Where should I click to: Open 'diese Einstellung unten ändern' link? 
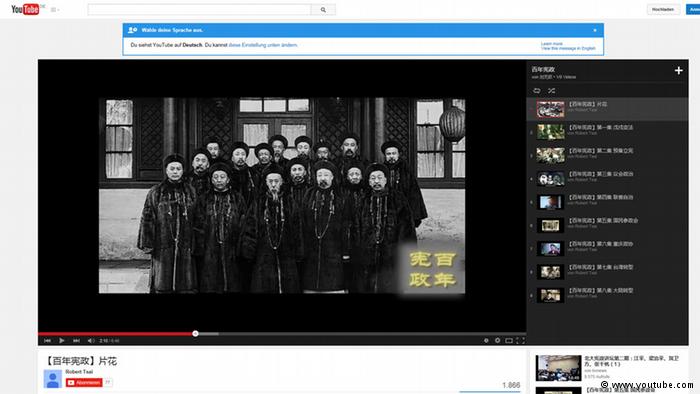tap(263, 45)
